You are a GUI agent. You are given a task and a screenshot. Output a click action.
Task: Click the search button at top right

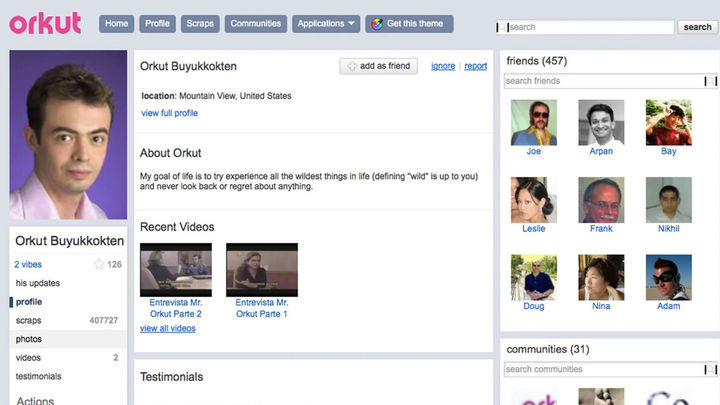click(696, 27)
